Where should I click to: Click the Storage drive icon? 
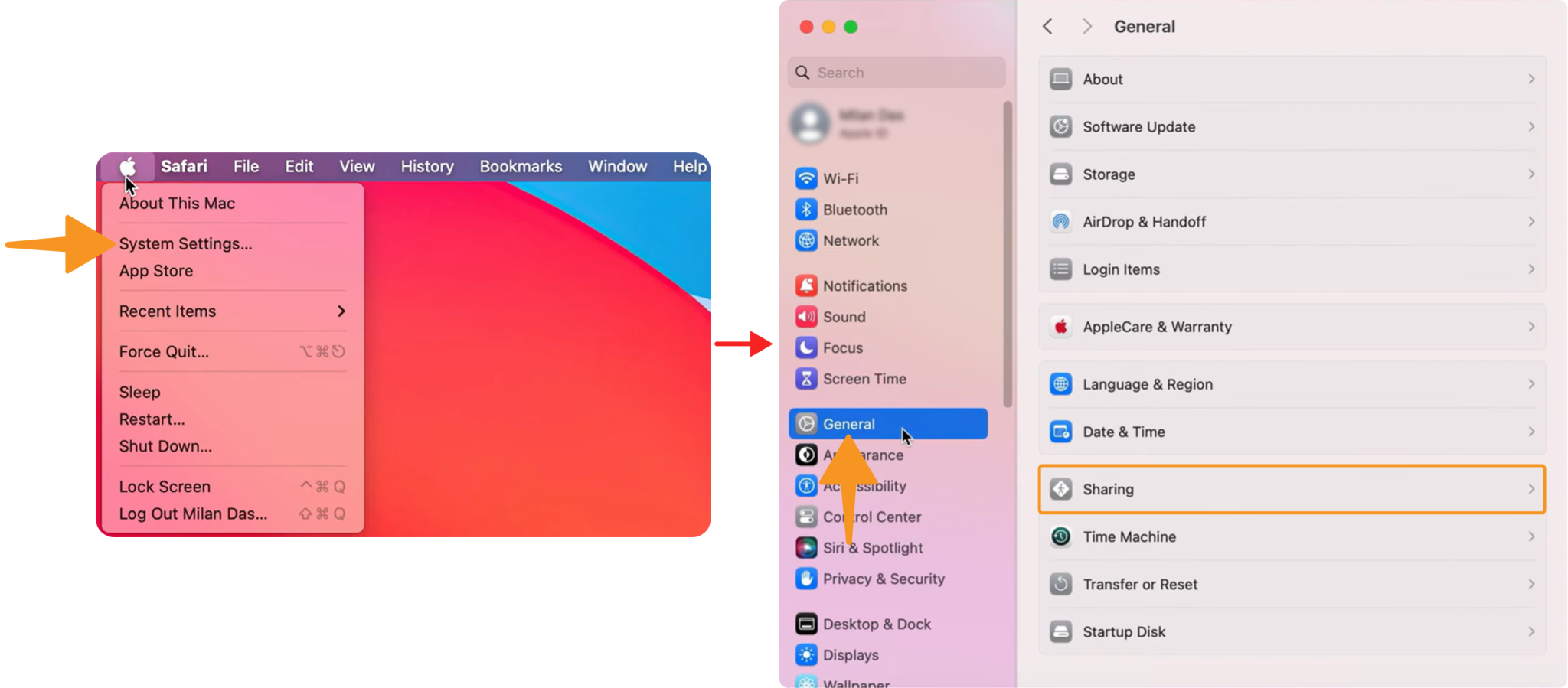(1060, 174)
